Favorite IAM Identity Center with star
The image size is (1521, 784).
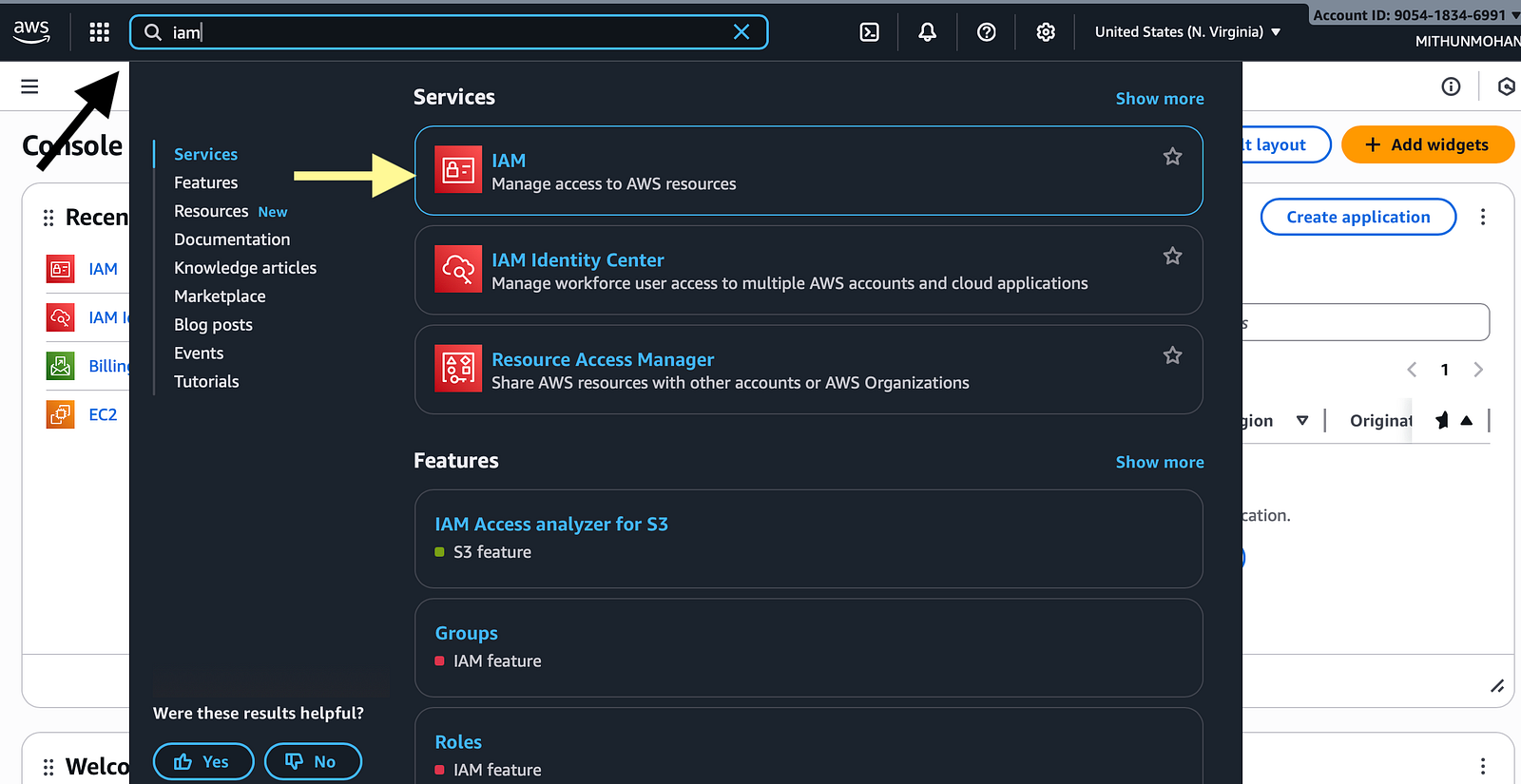[x=1172, y=256]
